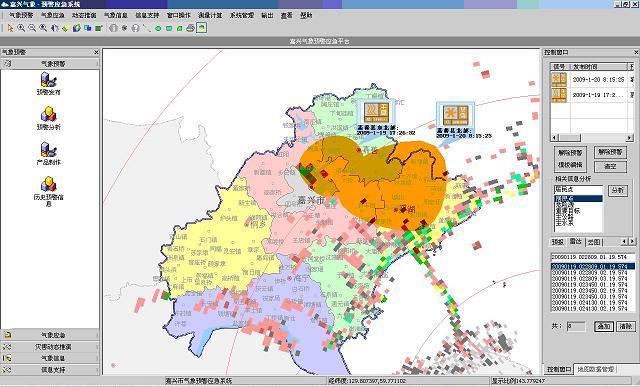Activate the zoom-in magnifier tool
This screenshot has height=387, width=640.
[21, 28]
